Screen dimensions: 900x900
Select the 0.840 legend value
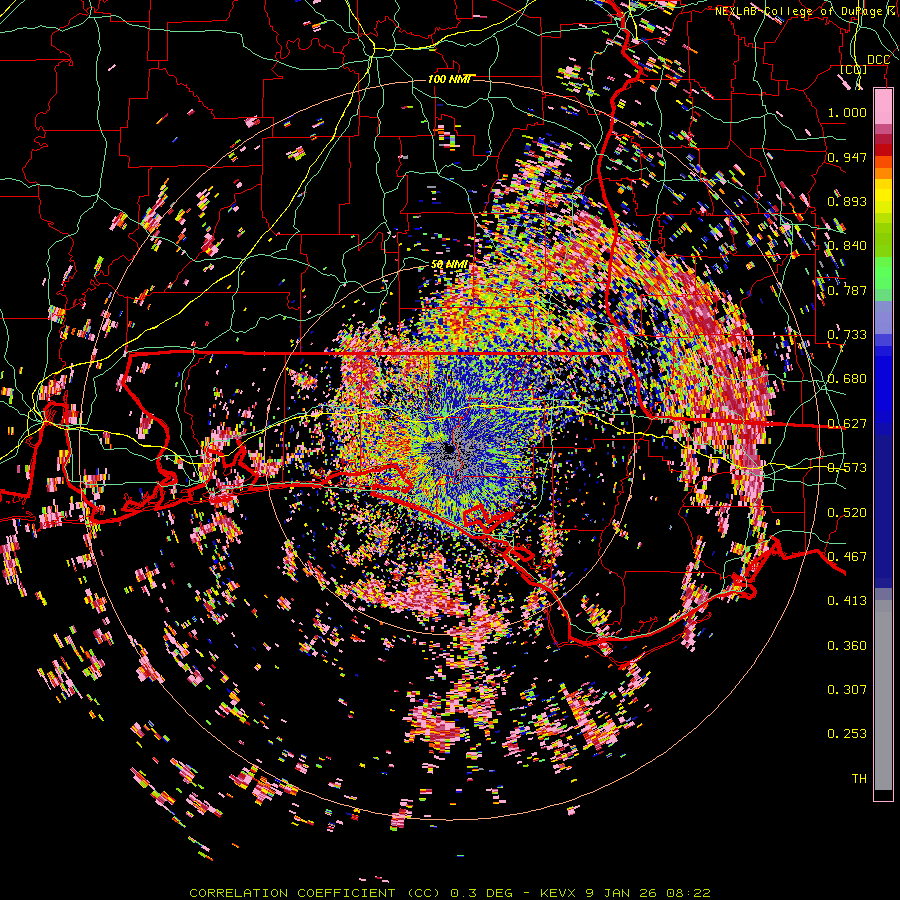[x=847, y=245]
